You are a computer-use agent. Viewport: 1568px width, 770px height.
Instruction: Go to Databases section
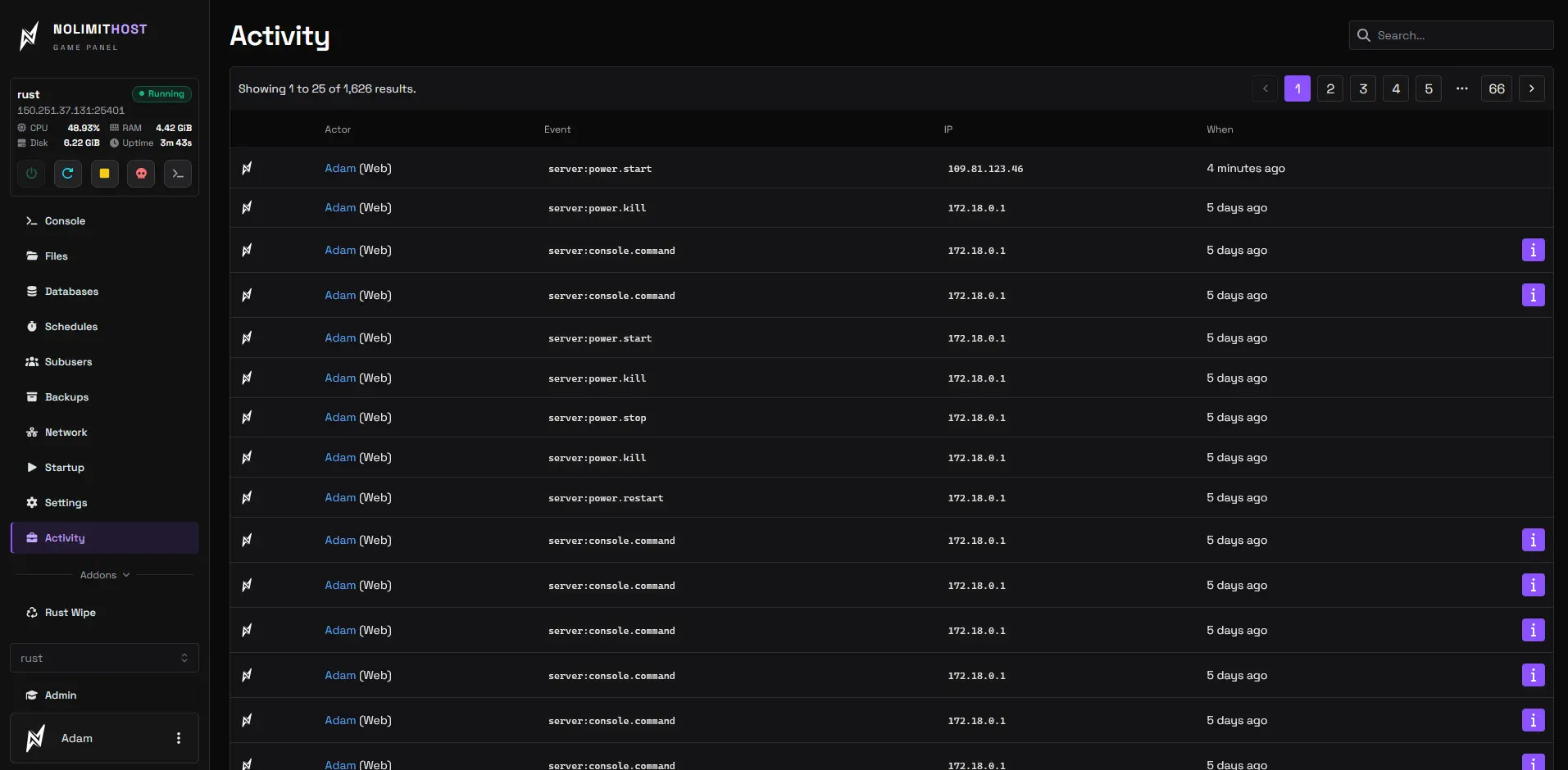[x=105, y=292]
